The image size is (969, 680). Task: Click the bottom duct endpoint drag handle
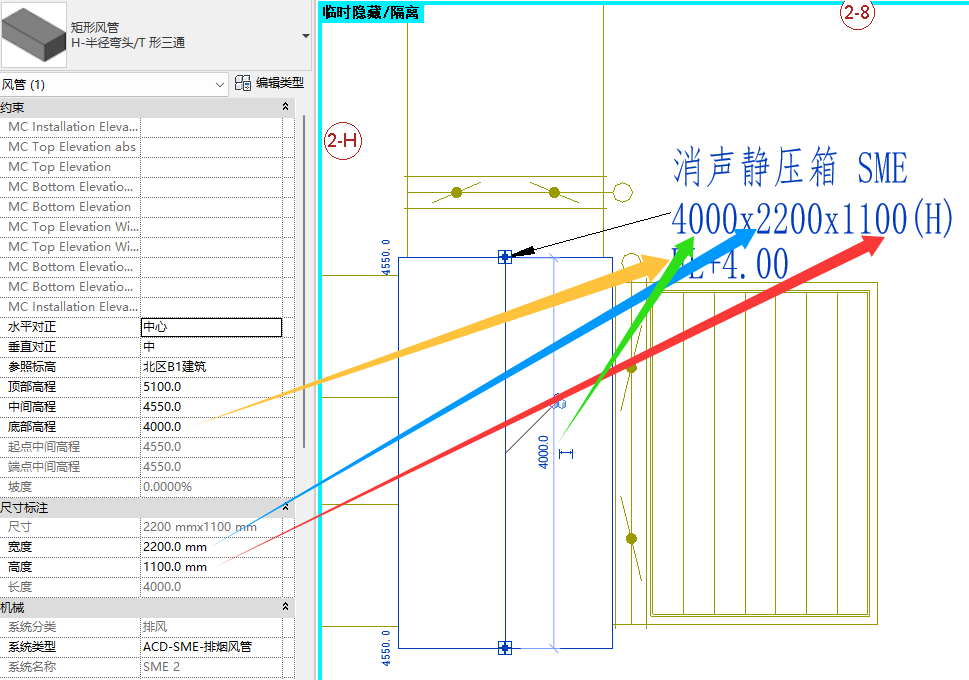click(505, 648)
